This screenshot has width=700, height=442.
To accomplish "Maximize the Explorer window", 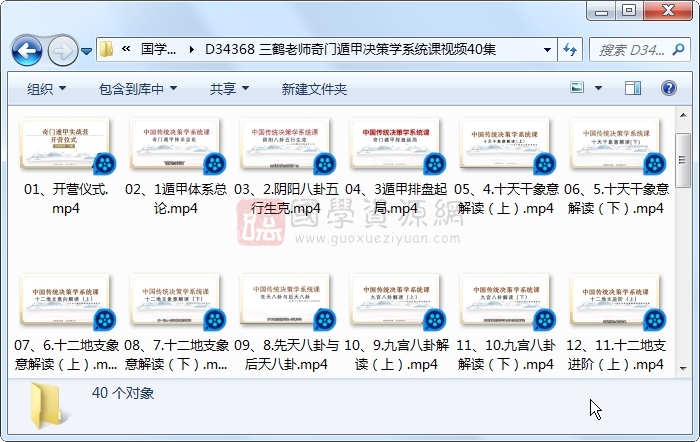I will point(629,10).
